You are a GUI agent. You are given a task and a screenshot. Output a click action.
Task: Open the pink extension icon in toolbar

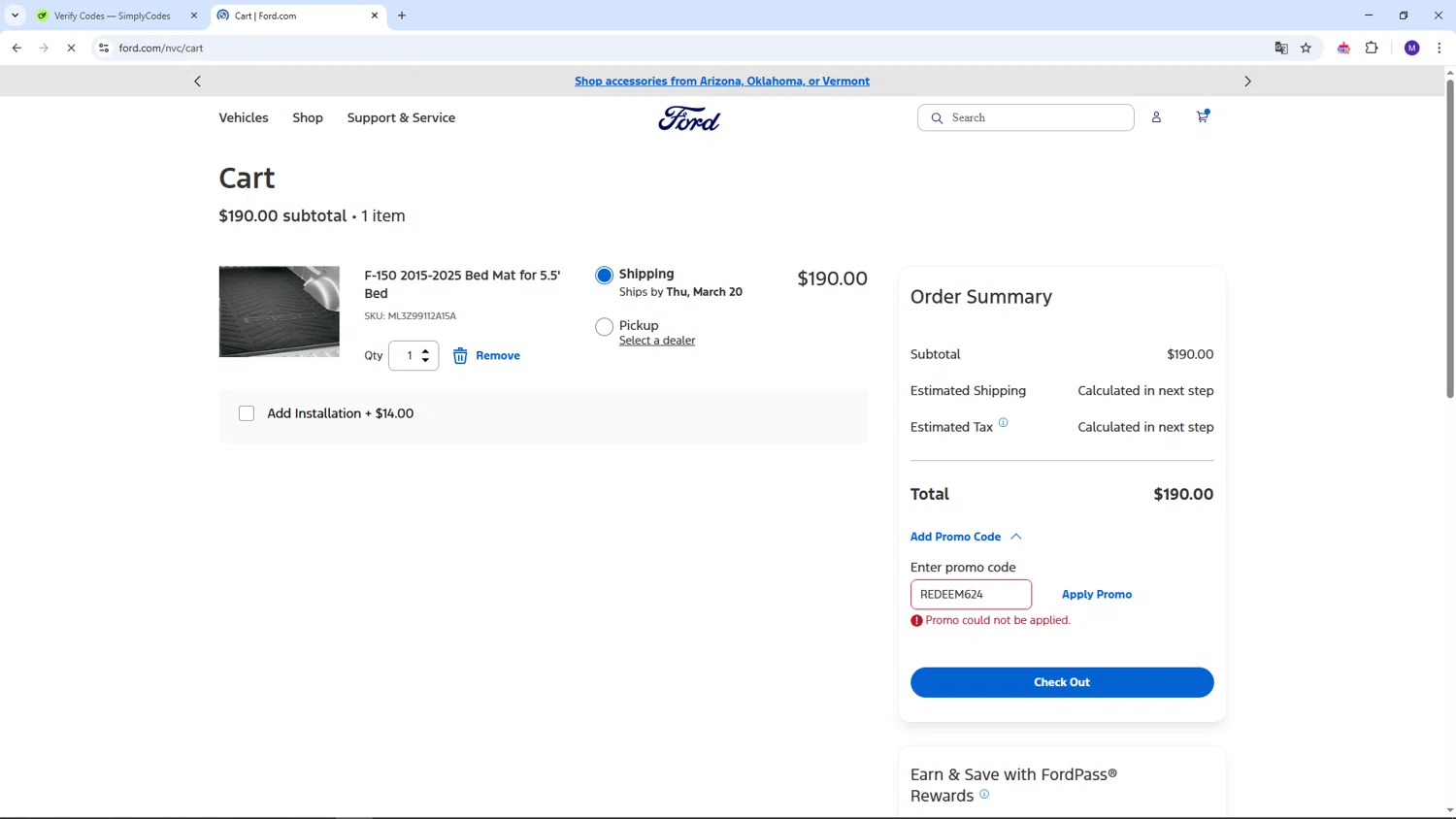tap(1343, 48)
